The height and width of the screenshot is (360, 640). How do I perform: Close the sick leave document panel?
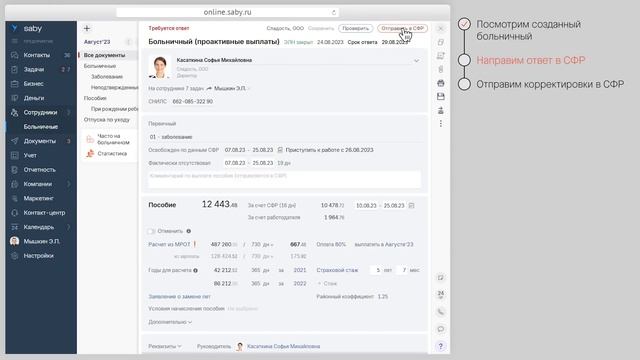[440, 29]
